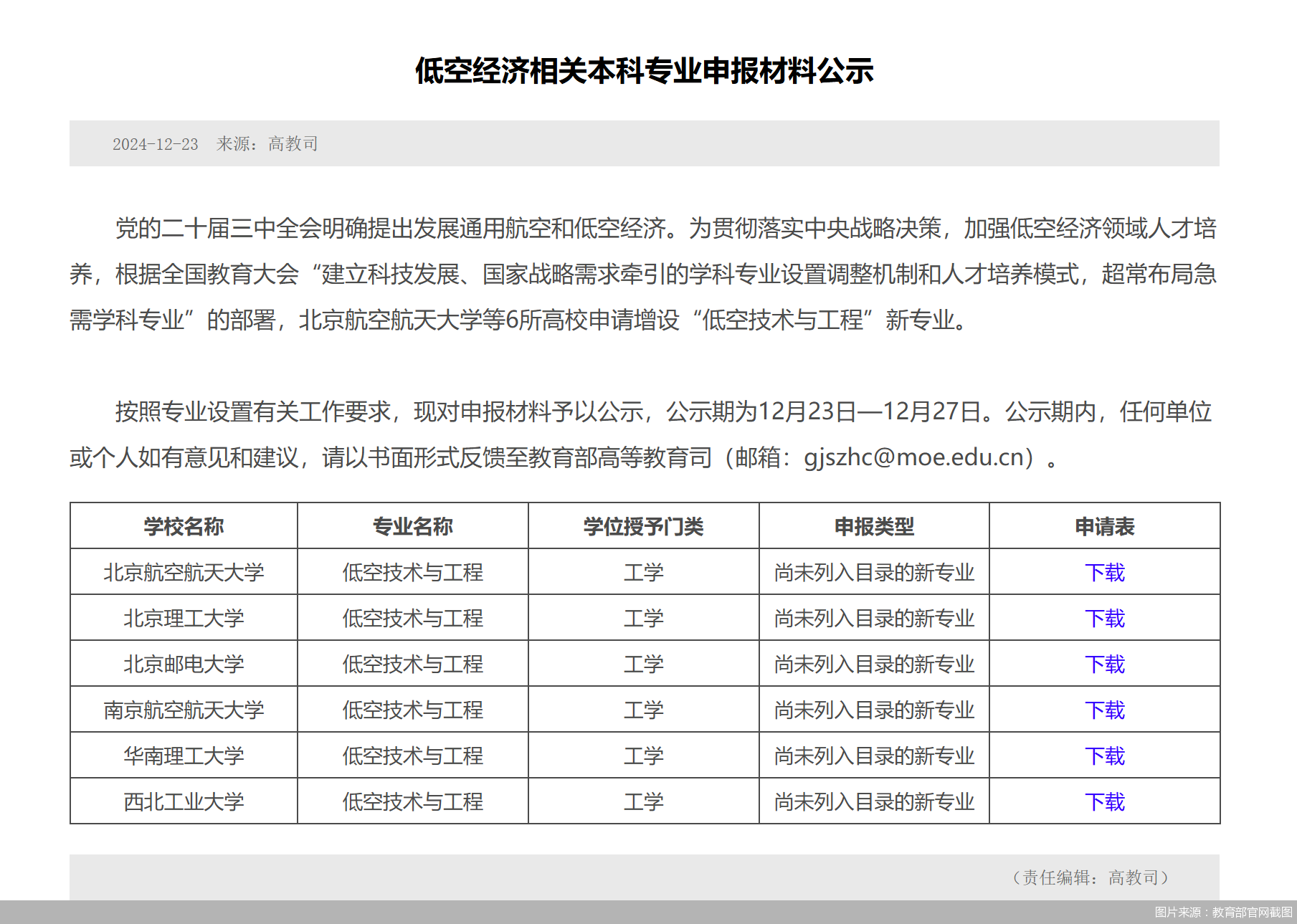
Task: Download the 北京理工大学 application form
Action: point(1104,618)
